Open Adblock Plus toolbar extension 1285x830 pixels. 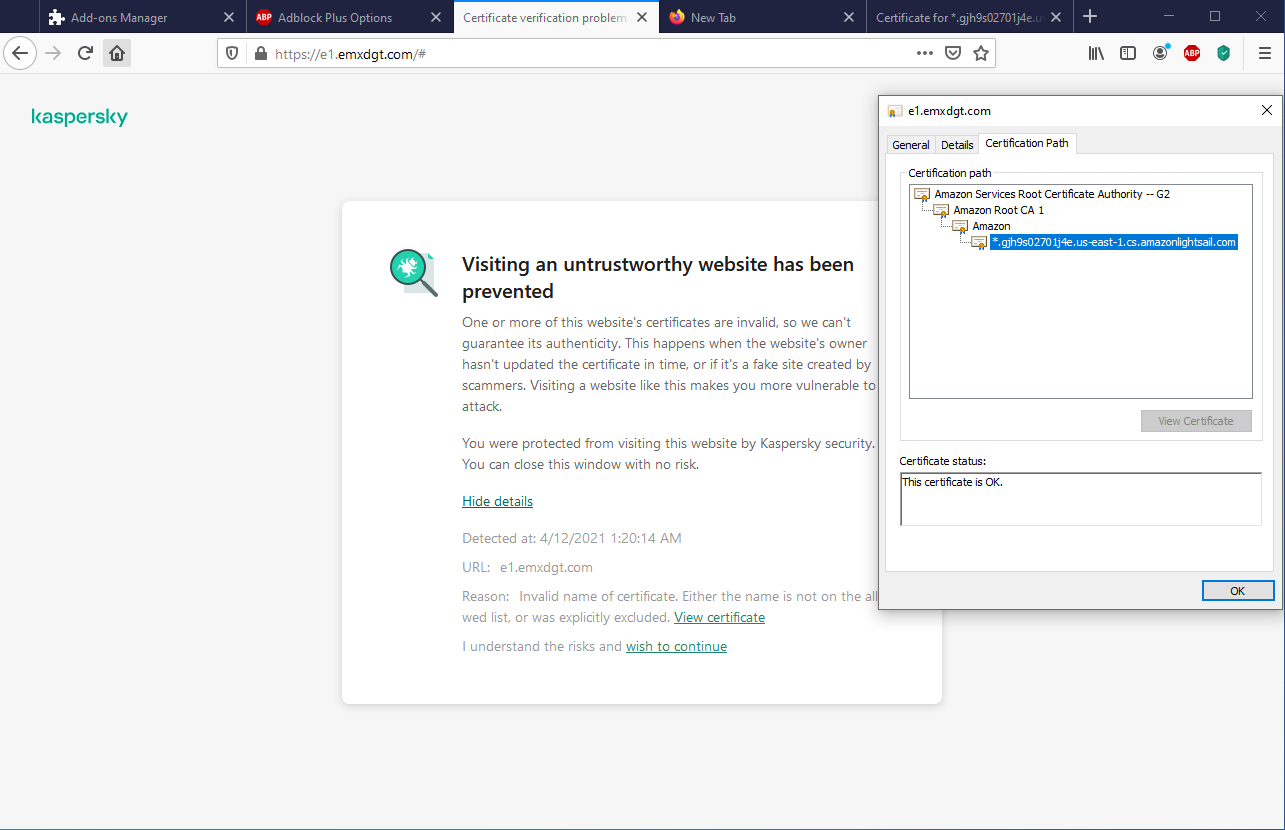pos(1192,53)
